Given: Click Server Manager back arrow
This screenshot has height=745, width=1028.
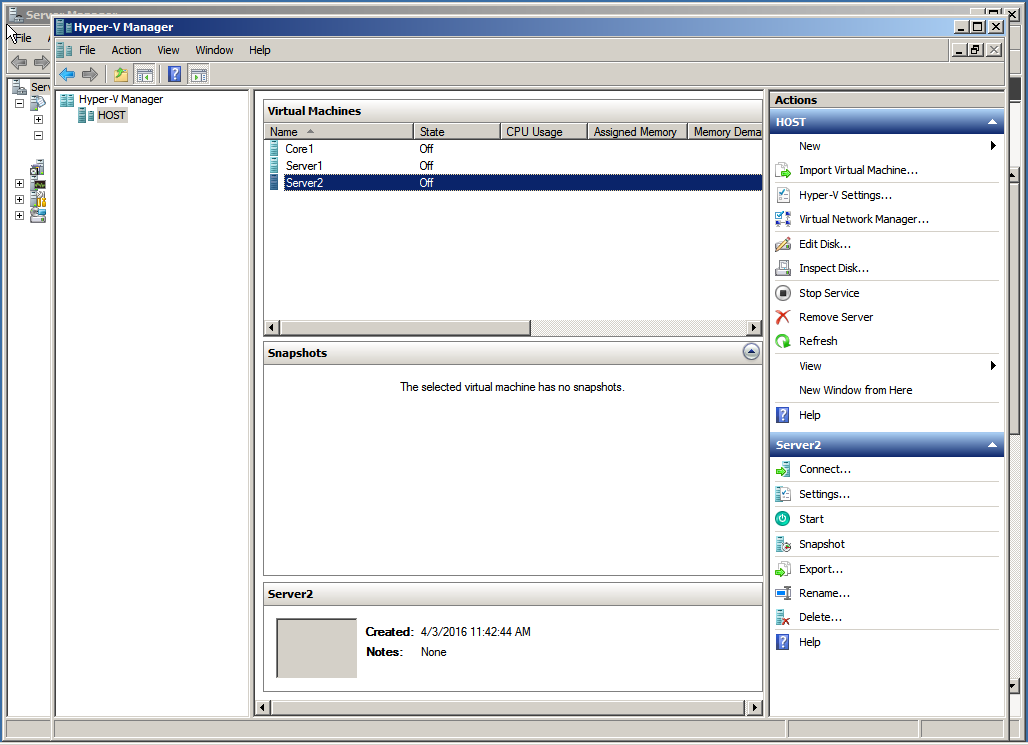Looking at the screenshot, I should tap(19, 62).
